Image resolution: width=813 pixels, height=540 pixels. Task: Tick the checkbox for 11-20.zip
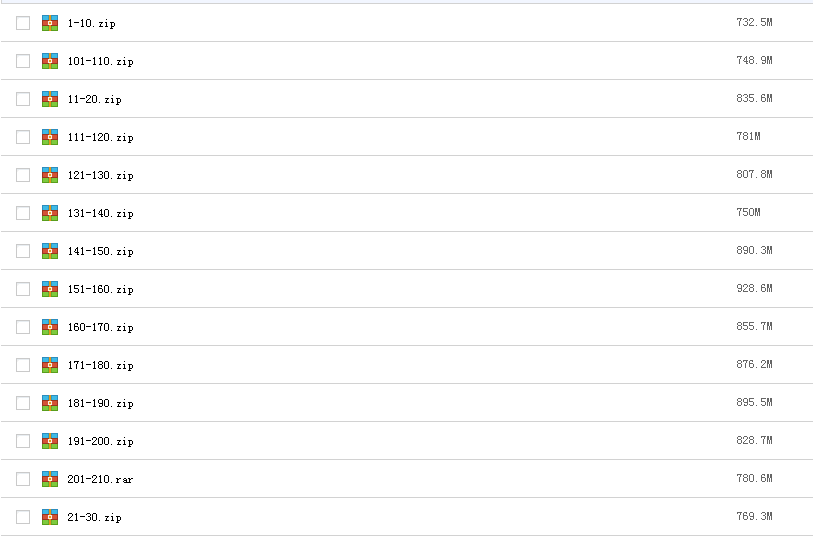[x=23, y=99]
